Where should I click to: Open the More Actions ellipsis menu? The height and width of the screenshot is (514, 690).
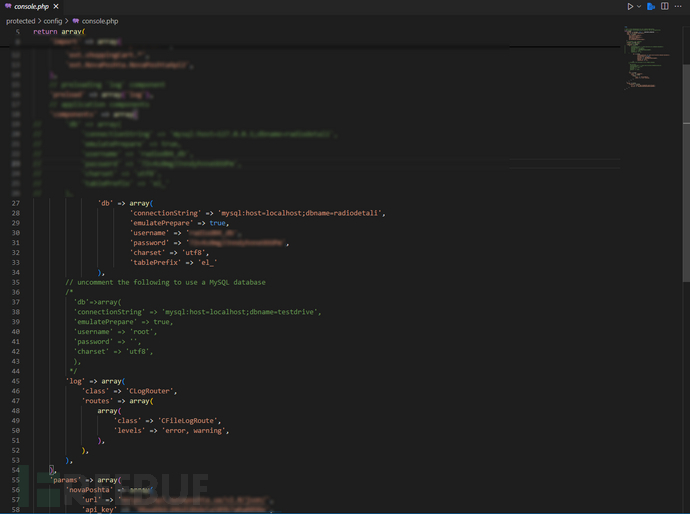680,6
